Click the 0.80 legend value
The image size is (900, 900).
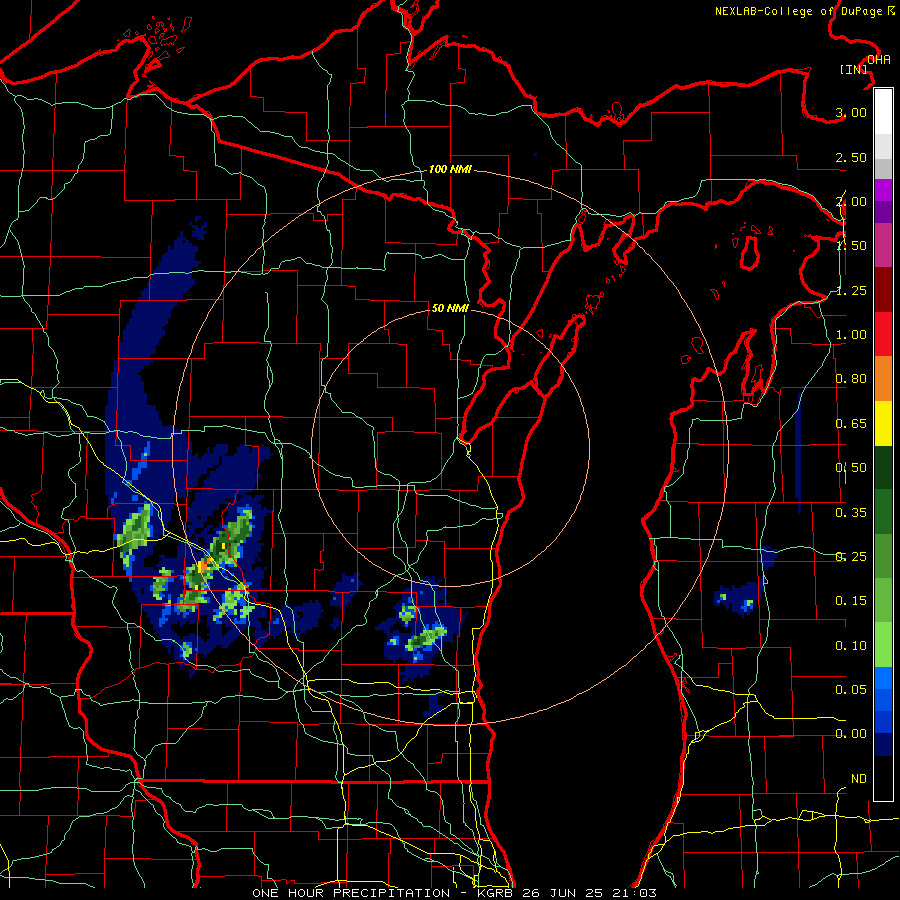pos(851,379)
